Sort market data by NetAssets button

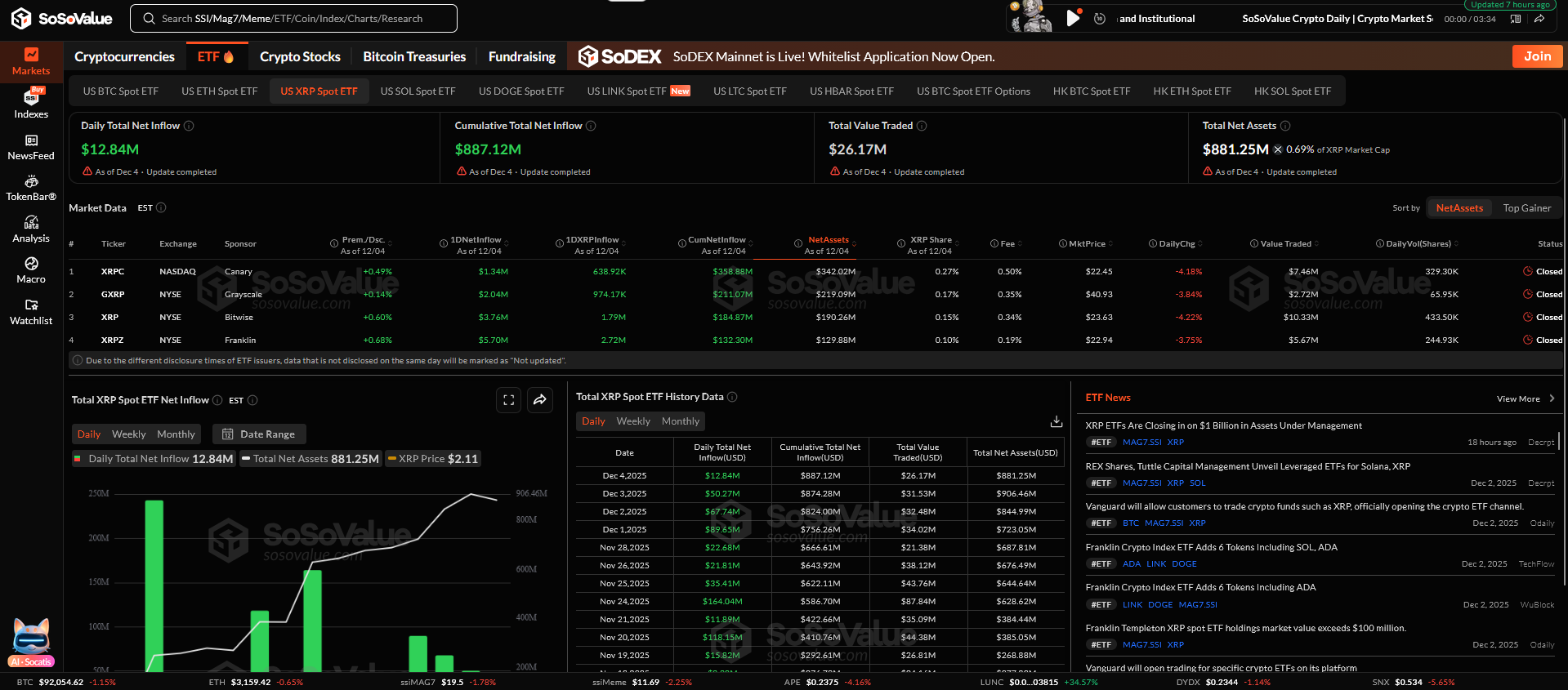click(1459, 208)
